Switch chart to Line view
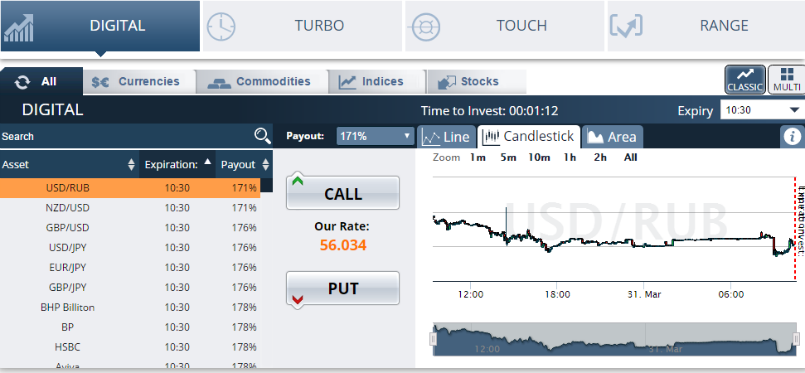The image size is (805, 373). pos(446,136)
